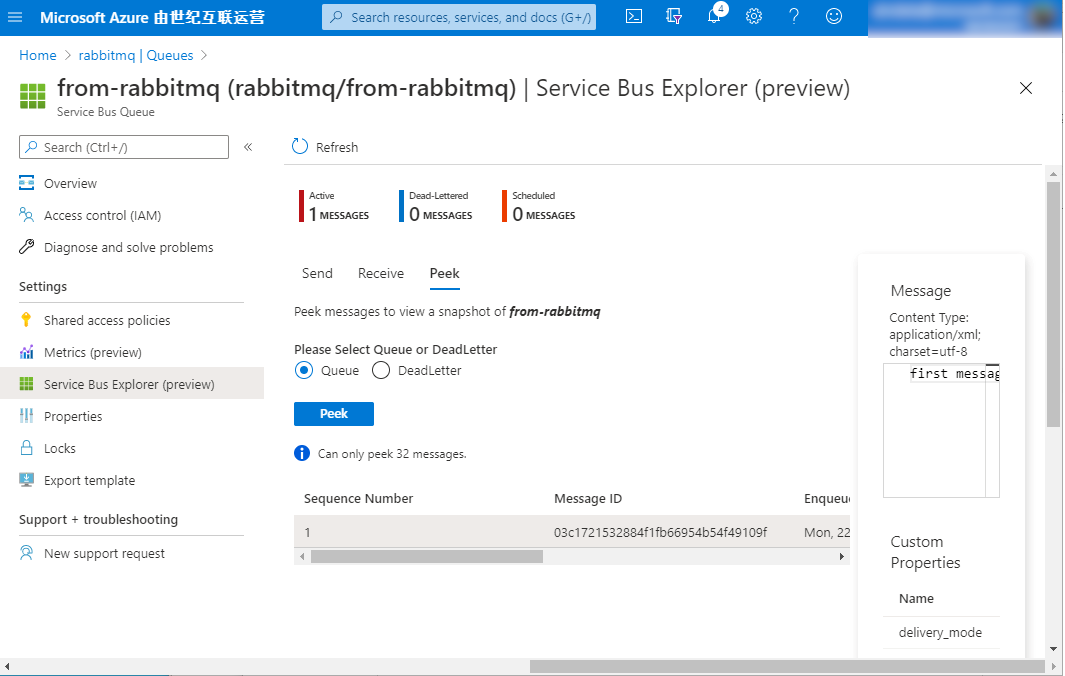
Task: Click the feedback smiley icon
Action: pyautogui.click(x=834, y=17)
